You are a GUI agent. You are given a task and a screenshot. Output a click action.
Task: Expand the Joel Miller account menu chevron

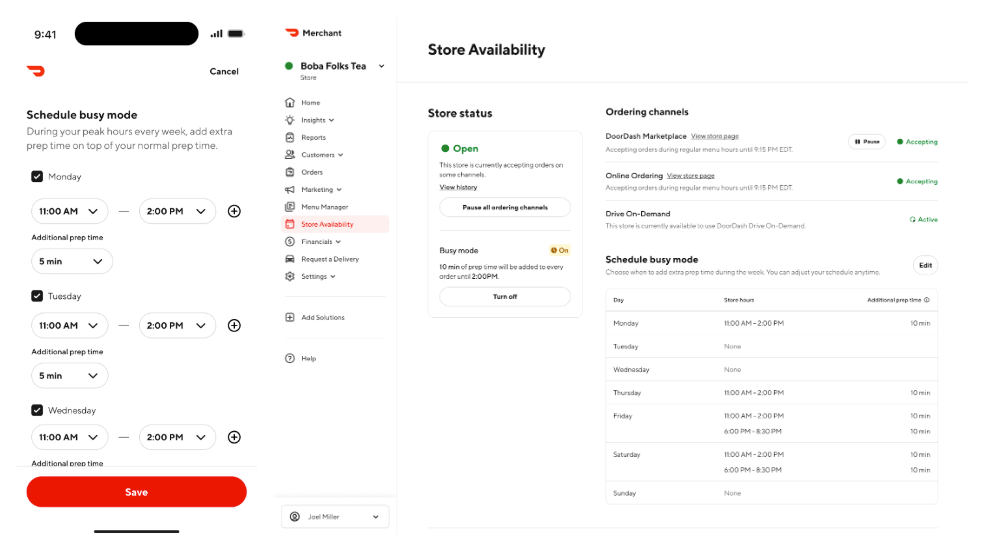point(376,517)
